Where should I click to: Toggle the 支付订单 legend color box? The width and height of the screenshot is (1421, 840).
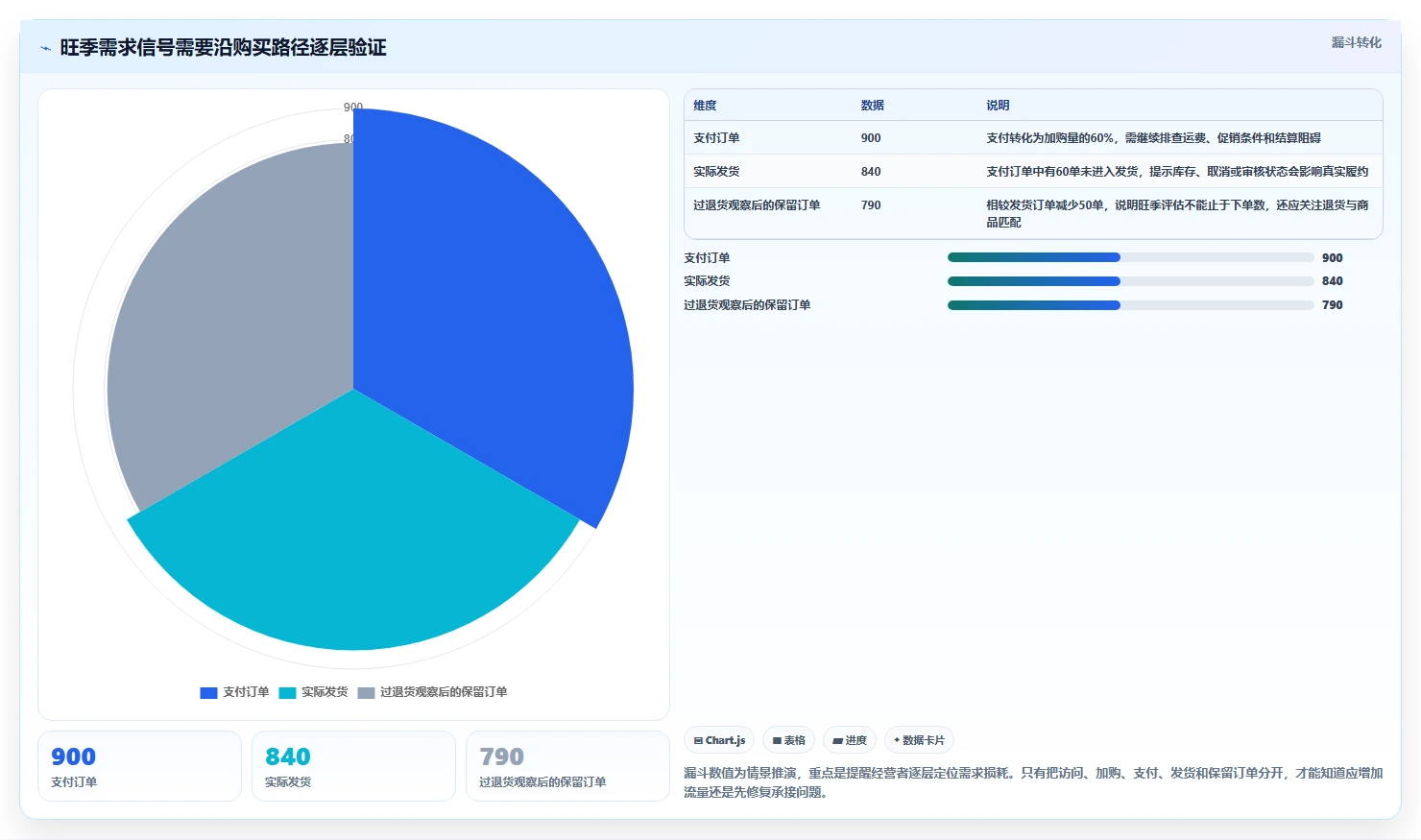[x=208, y=692]
